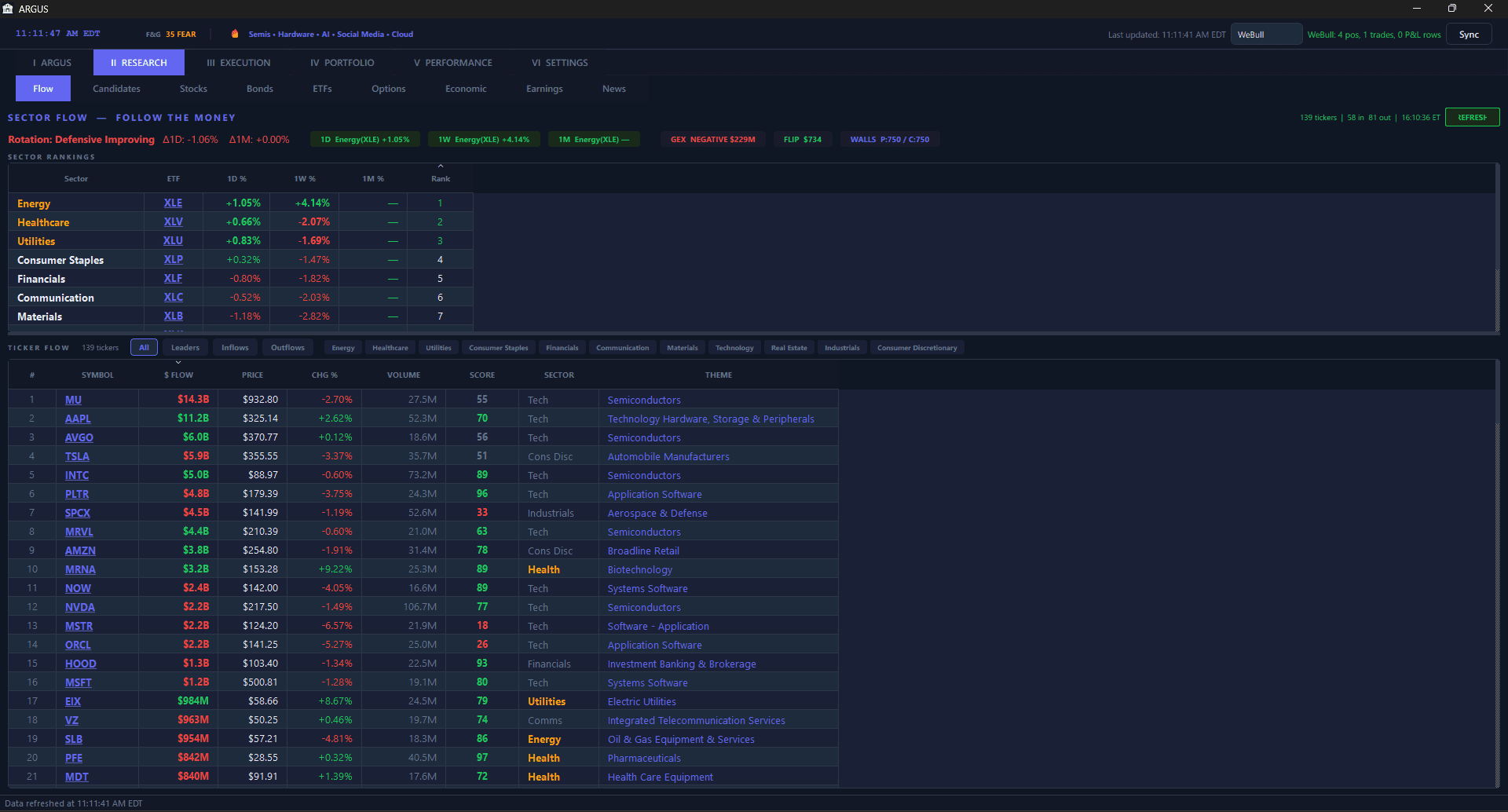Click the GEX NEGATIVE $229M badge
The image size is (1508, 812).
[x=712, y=140]
